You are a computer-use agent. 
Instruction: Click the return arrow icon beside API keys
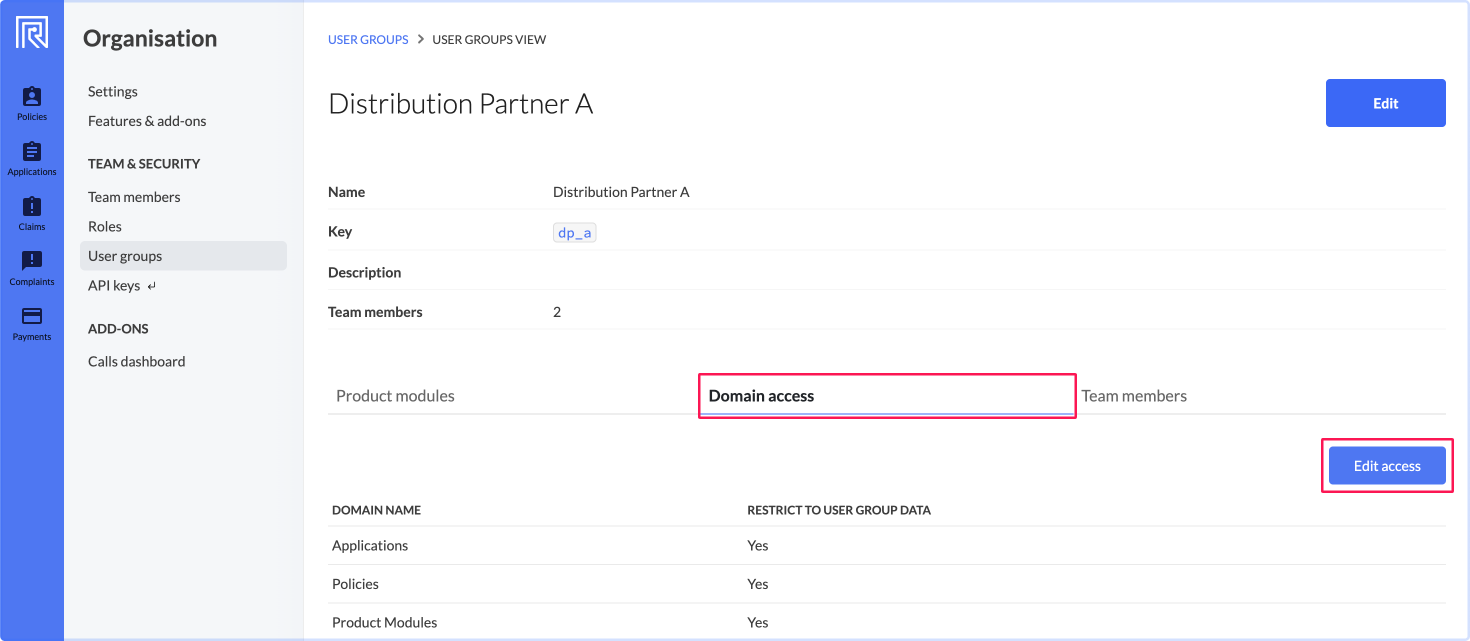pos(152,286)
